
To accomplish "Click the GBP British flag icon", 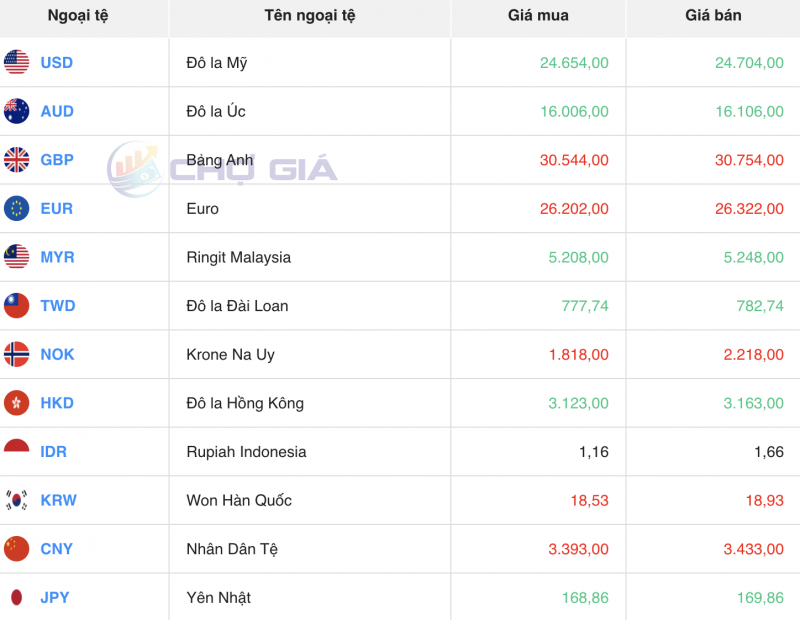I will [16, 160].
